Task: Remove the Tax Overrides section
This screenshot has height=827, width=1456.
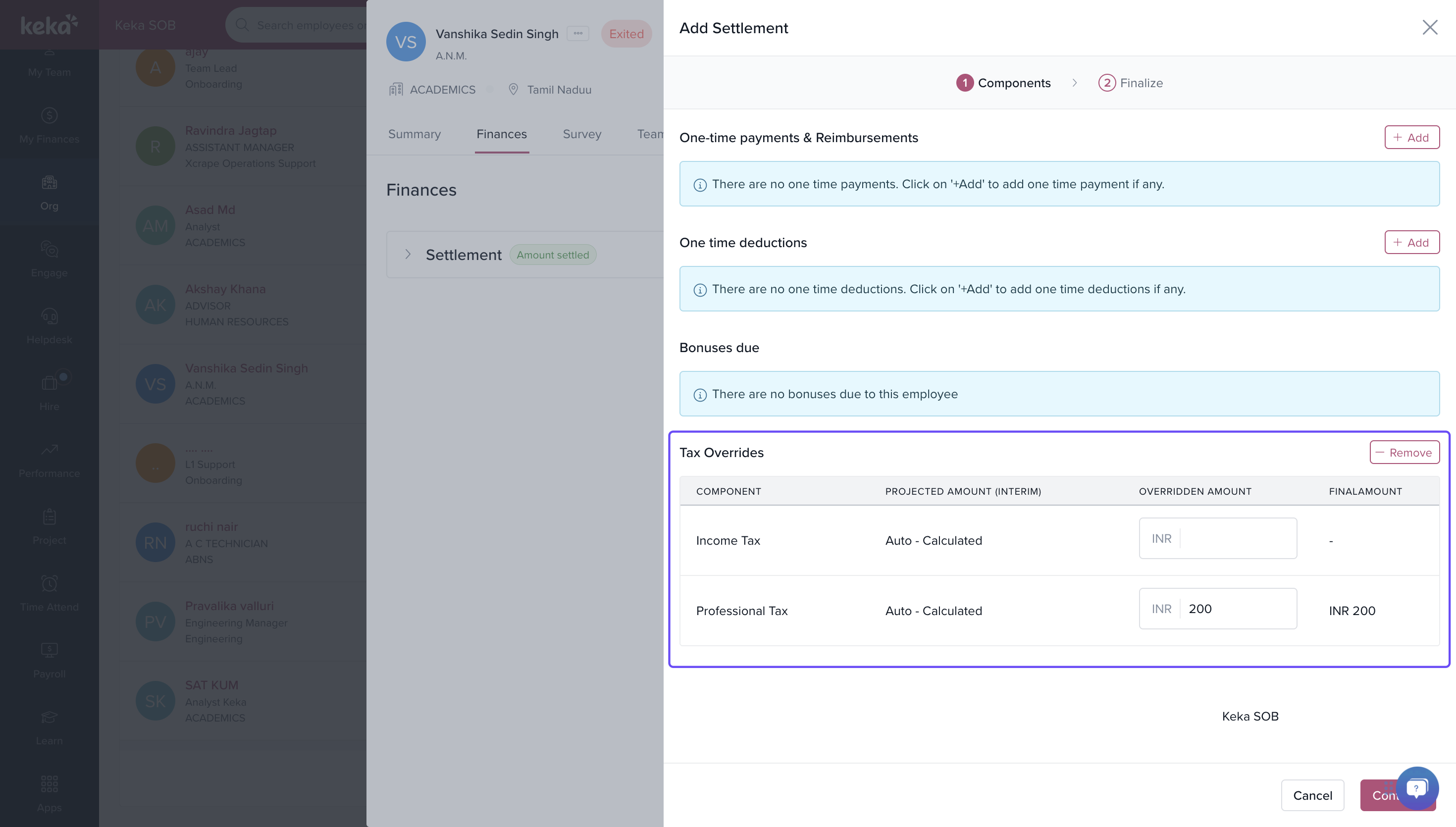Action: tap(1404, 452)
